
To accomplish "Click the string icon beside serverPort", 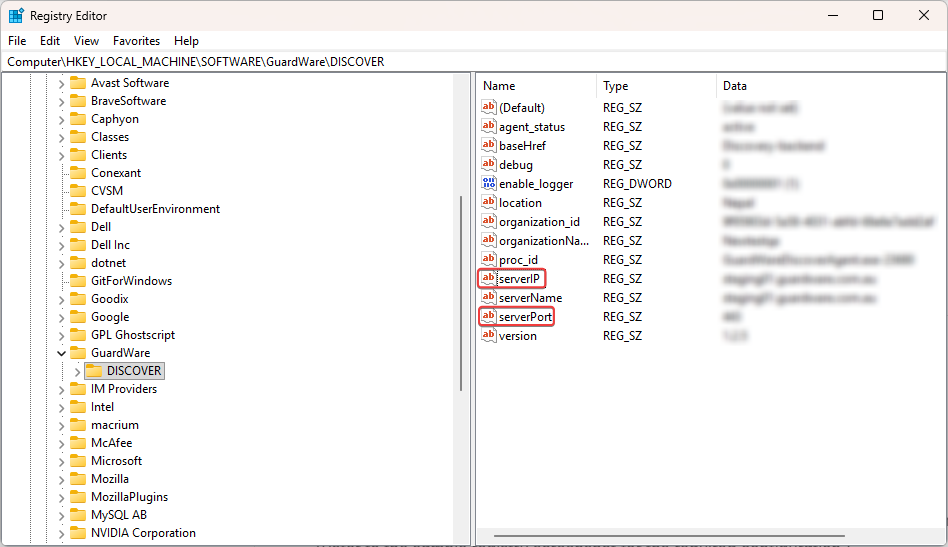I will (x=489, y=317).
